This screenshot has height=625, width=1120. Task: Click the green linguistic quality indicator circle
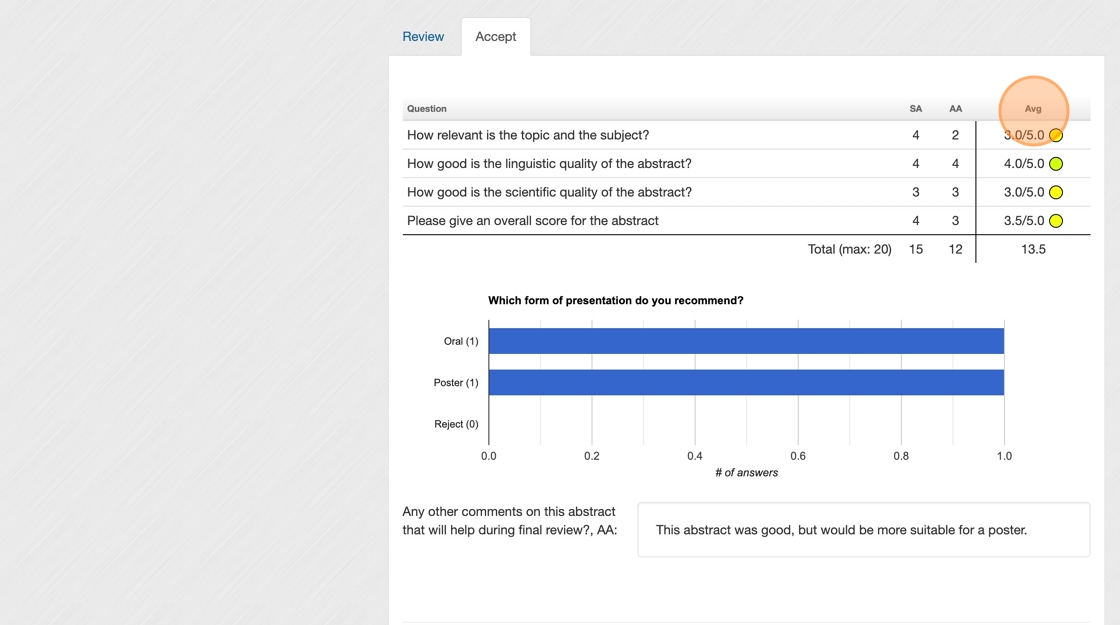1056,164
